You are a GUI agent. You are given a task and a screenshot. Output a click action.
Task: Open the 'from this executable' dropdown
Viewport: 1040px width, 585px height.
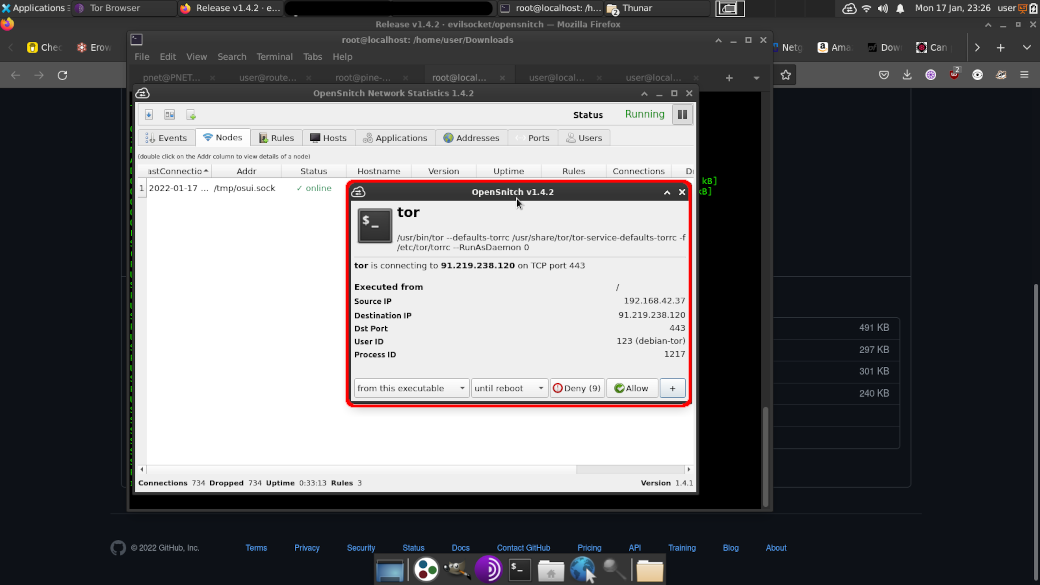411,388
